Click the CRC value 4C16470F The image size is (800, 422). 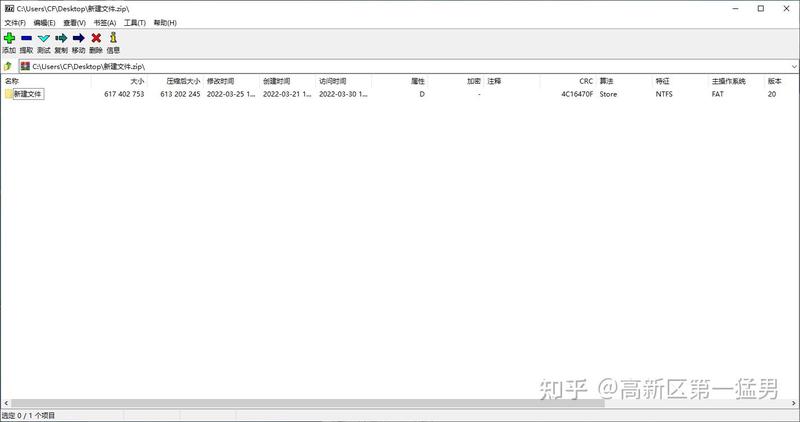point(577,94)
